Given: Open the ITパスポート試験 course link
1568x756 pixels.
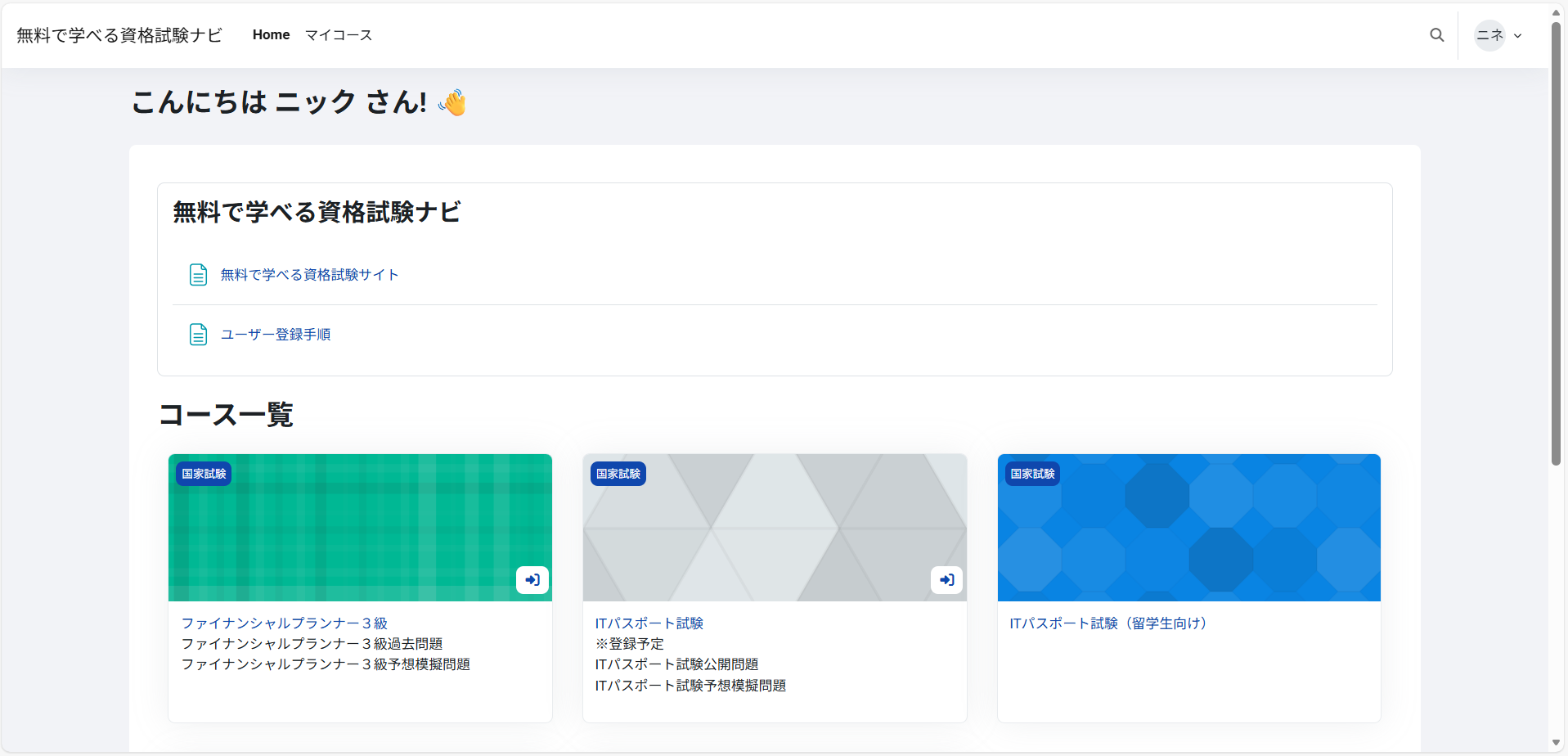Looking at the screenshot, I should point(649,623).
